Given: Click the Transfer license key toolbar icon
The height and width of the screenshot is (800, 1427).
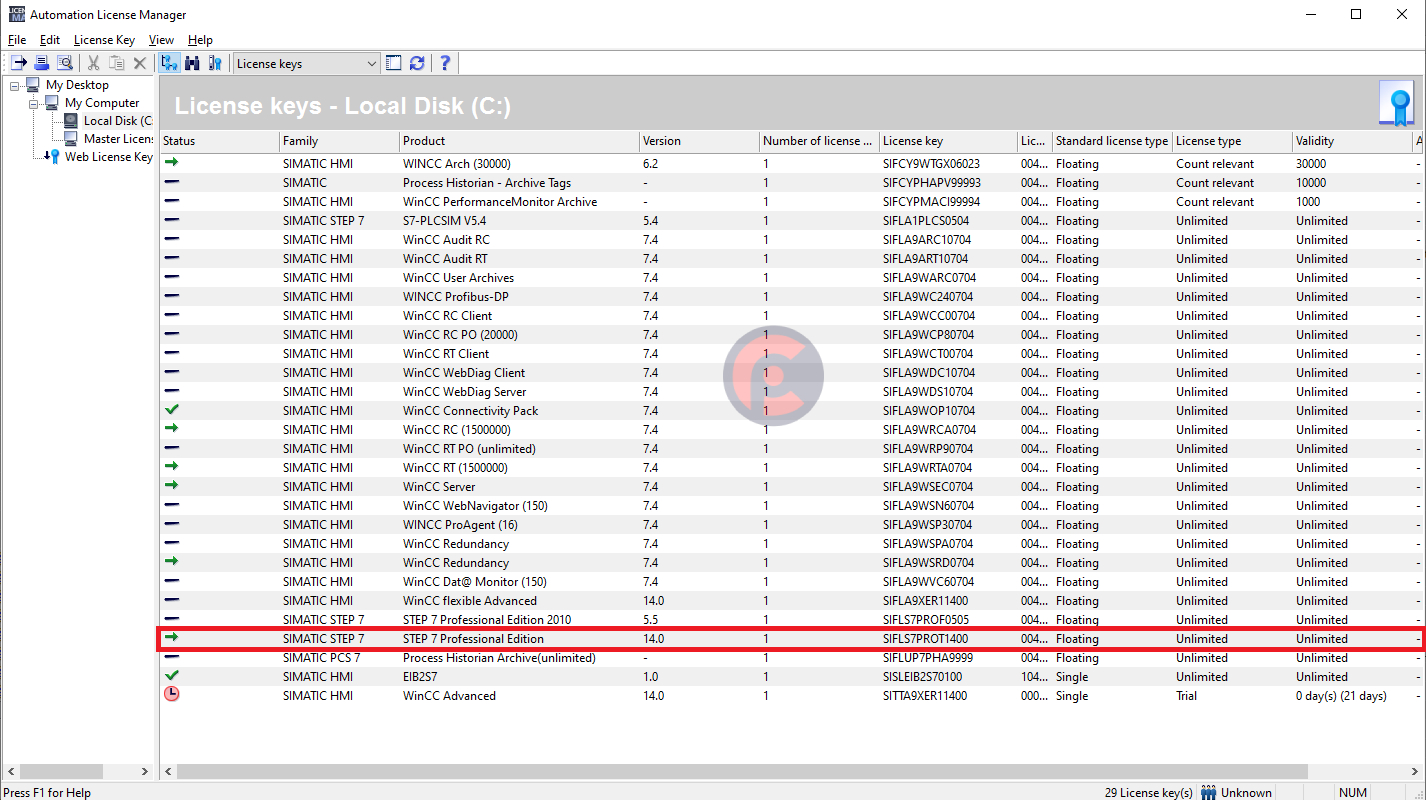Looking at the screenshot, I should click(x=18, y=63).
